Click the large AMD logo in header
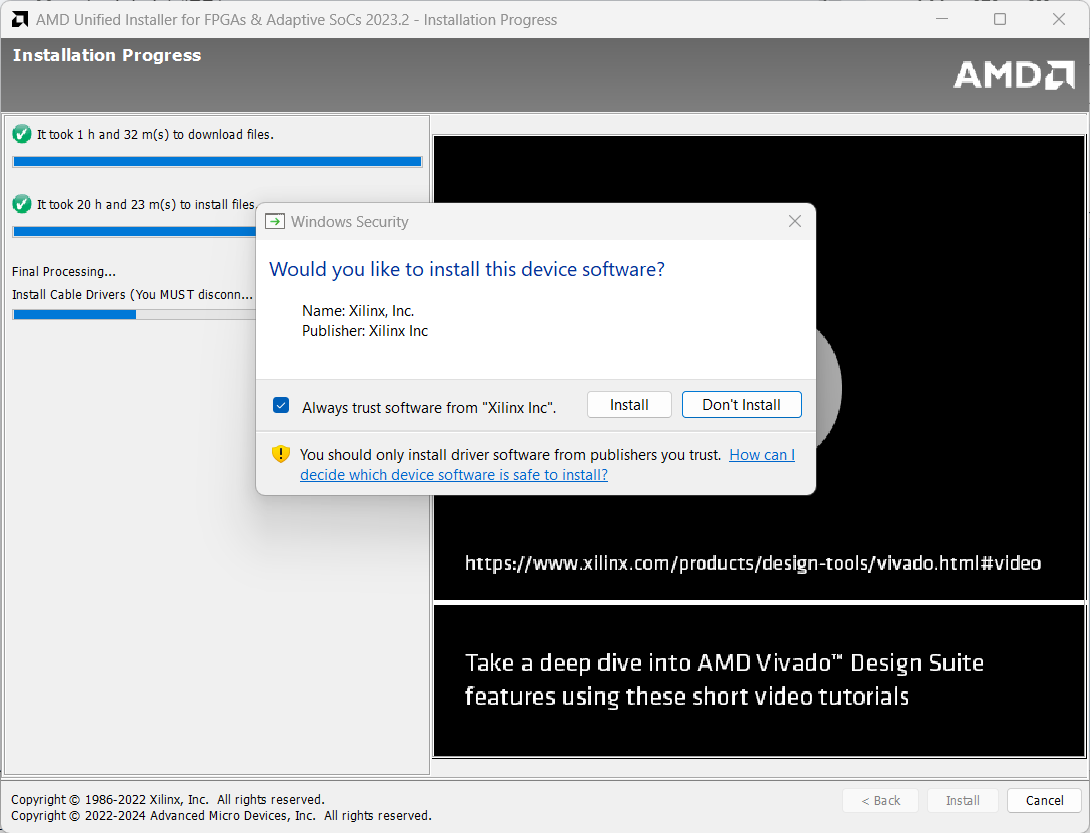 tap(1013, 75)
